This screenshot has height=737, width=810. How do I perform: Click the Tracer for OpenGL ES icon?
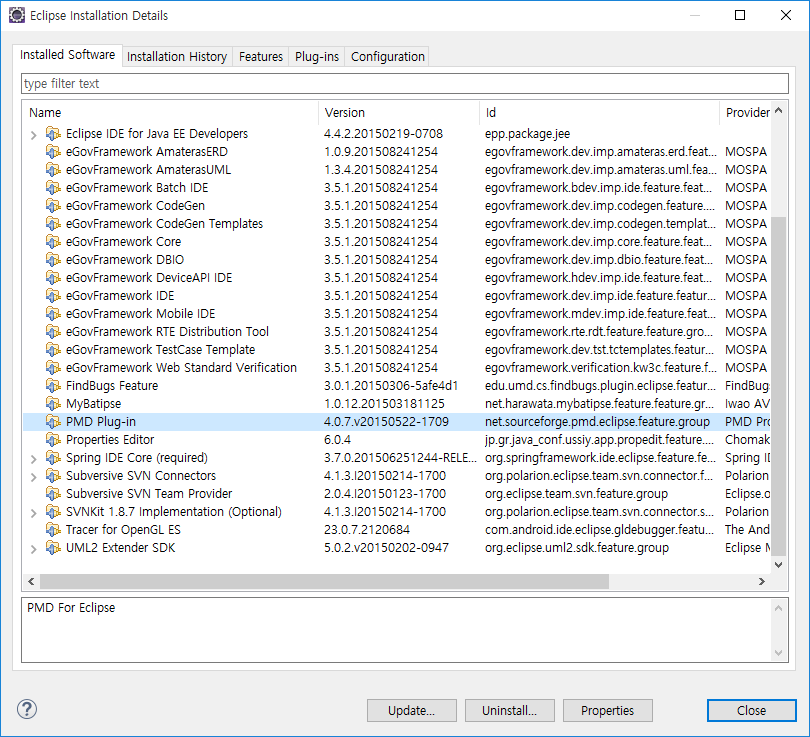(x=53, y=530)
